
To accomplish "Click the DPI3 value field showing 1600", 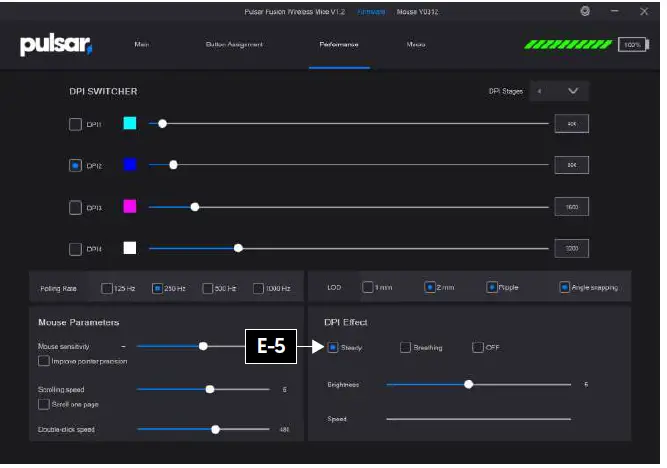I will tap(572, 207).
